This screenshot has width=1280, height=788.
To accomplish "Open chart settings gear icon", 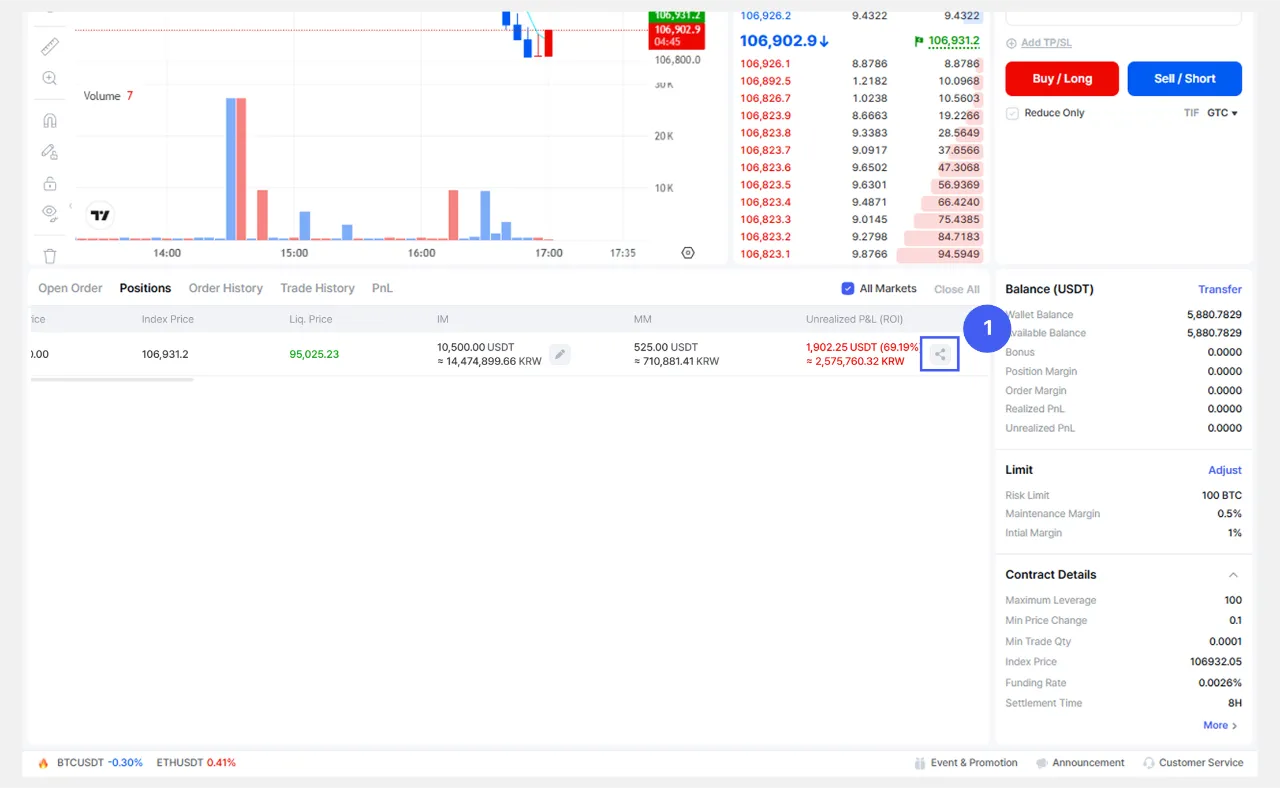I will pos(687,253).
